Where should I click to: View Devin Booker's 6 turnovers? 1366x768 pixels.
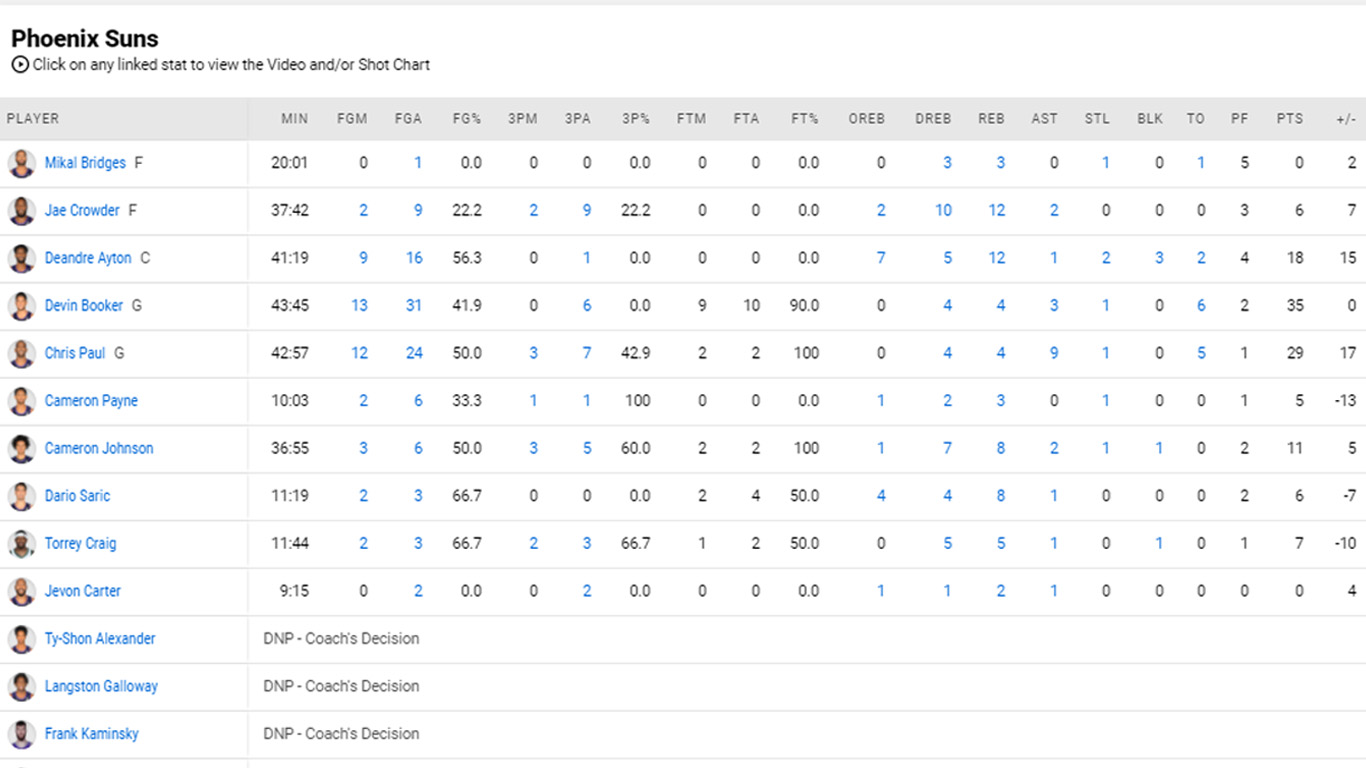tap(1201, 306)
